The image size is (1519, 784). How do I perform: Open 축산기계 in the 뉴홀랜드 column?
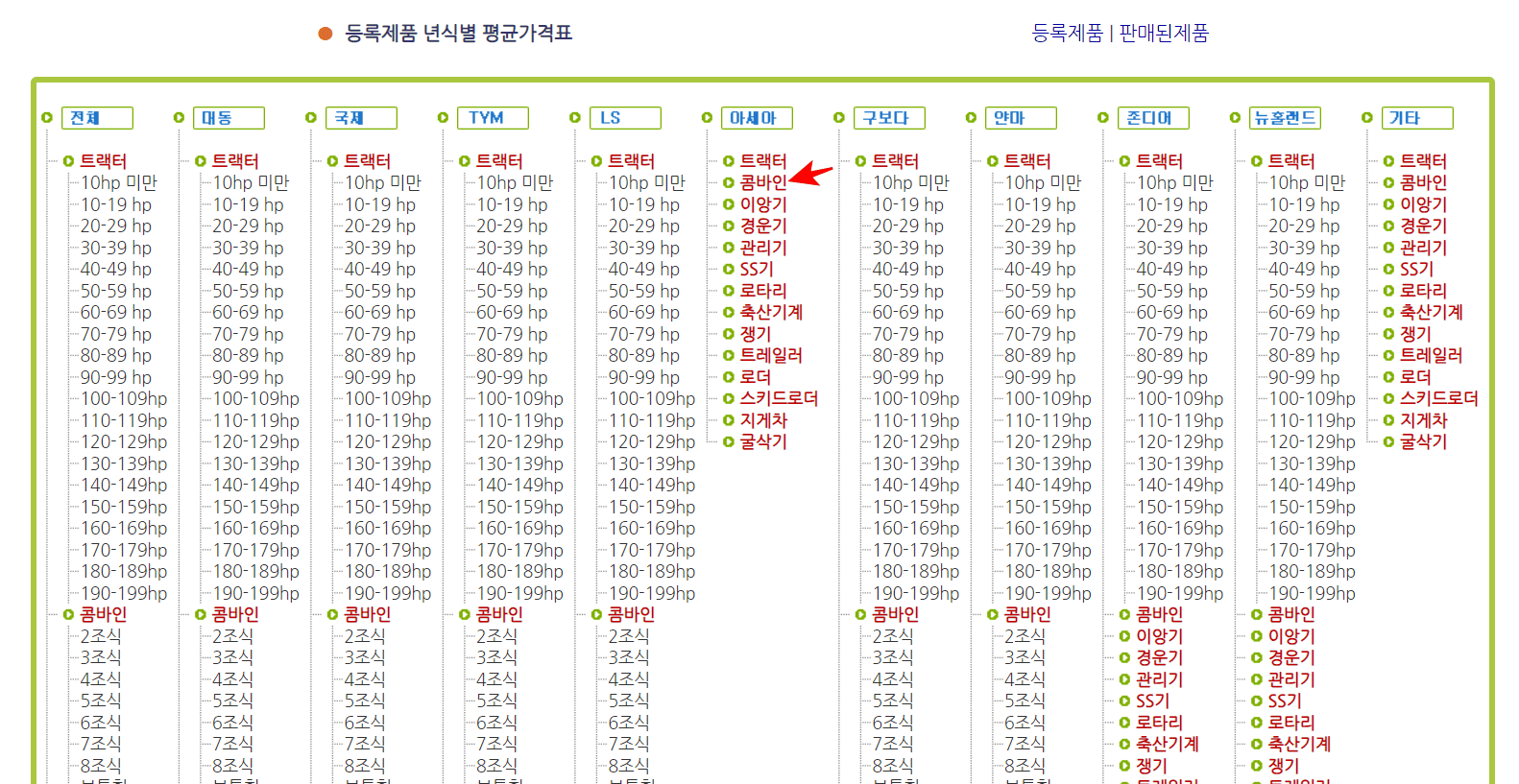pyautogui.click(x=1299, y=744)
